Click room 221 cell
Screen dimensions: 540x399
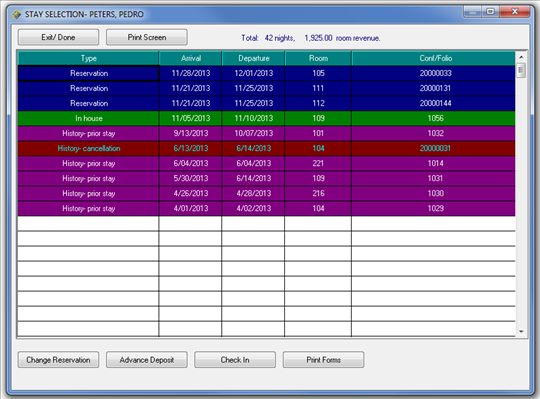click(318, 163)
